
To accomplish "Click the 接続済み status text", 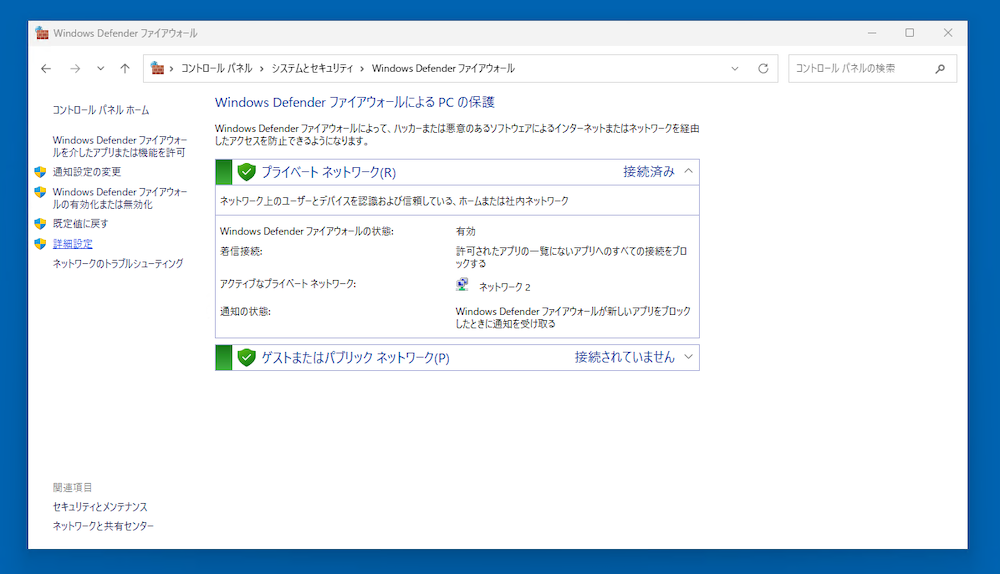I will click(x=649, y=172).
